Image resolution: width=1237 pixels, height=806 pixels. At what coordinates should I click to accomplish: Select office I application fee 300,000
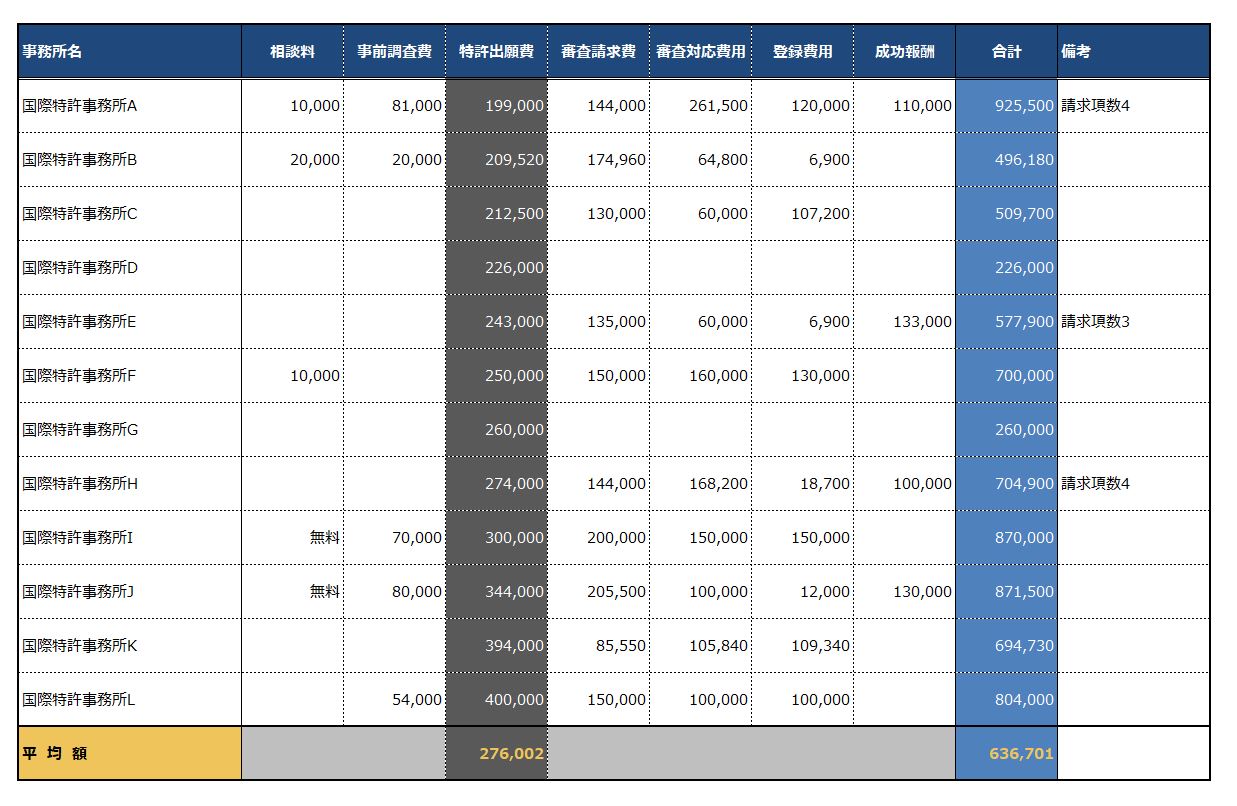(496, 538)
